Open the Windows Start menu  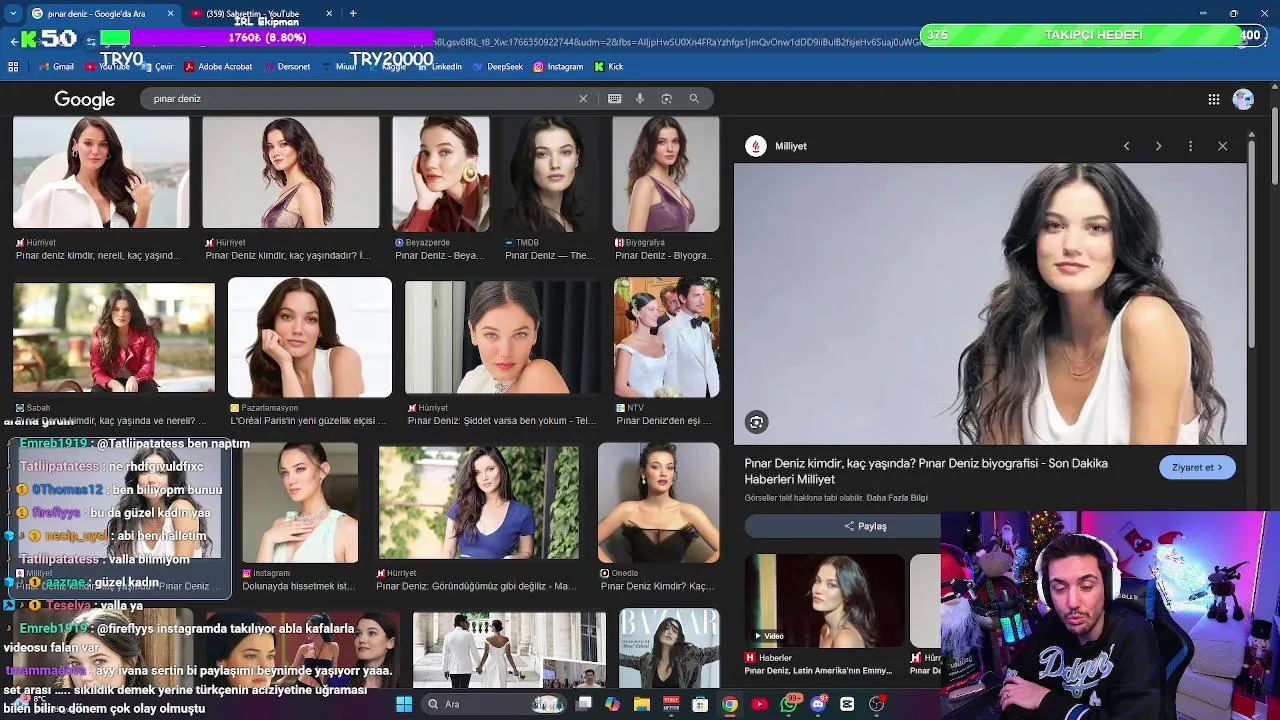click(x=404, y=704)
